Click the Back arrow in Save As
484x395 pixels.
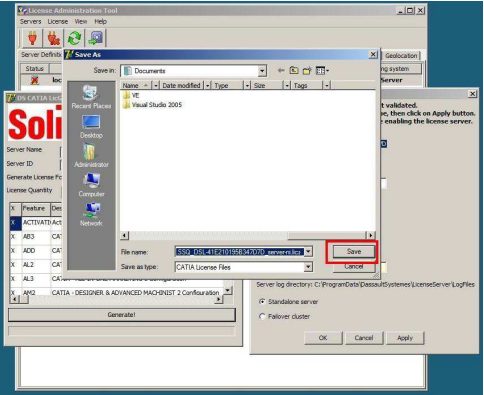tap(281, 70)
